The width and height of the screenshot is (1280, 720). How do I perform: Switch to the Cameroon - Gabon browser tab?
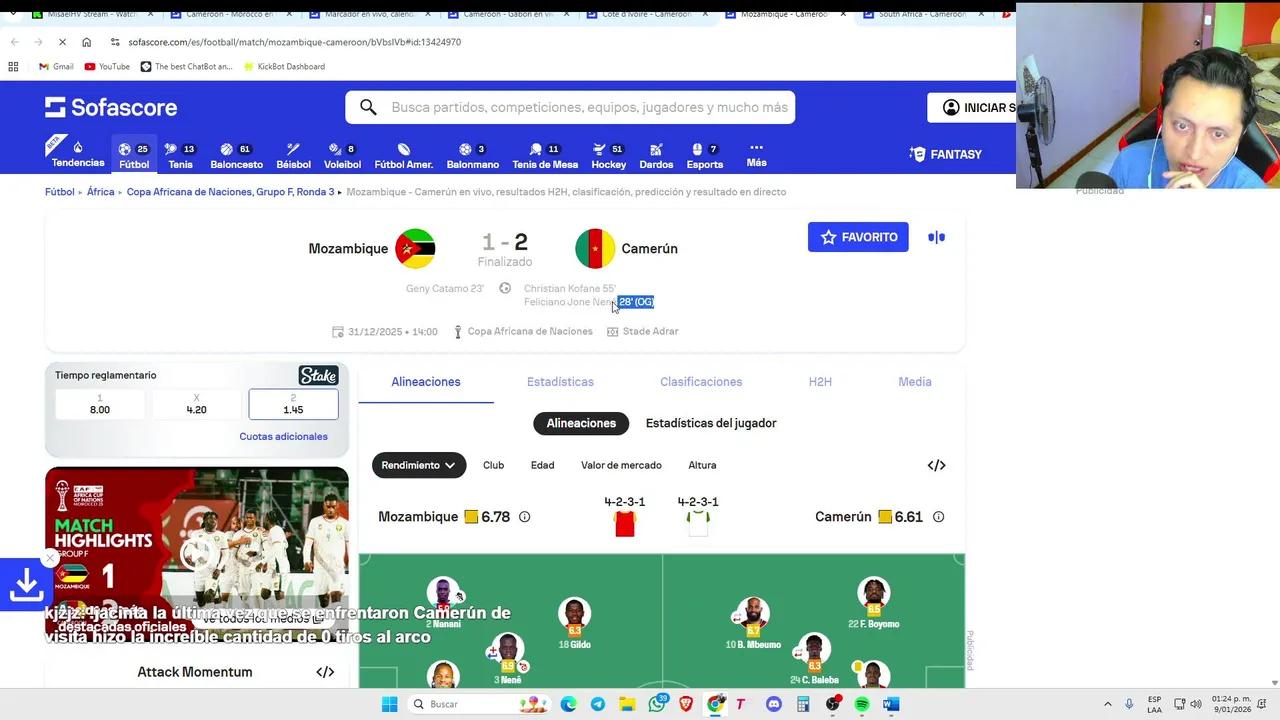pyautogui.click(x=507, y=14)
